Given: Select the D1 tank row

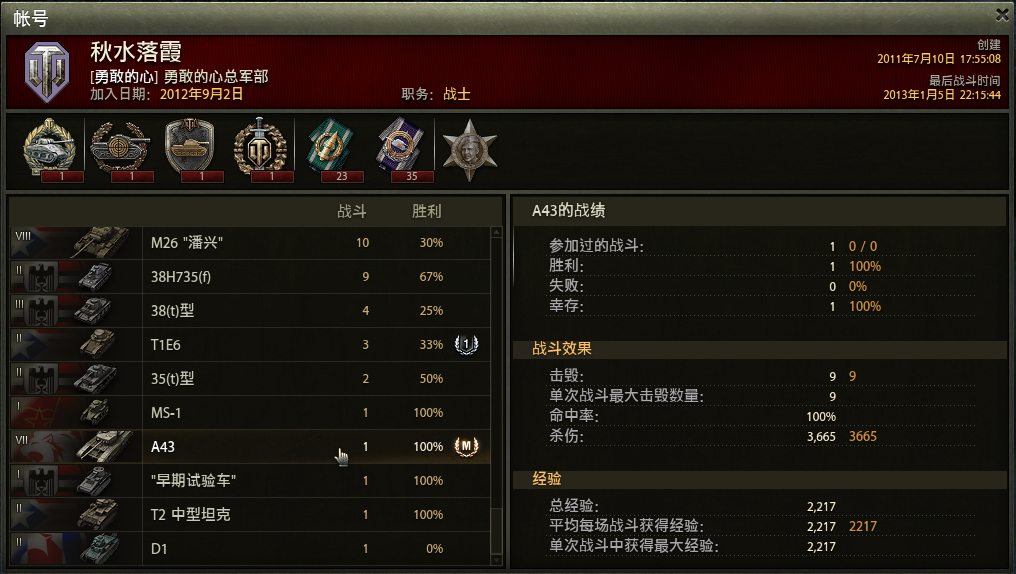Looking at the screenshot, I should point(250,549).
